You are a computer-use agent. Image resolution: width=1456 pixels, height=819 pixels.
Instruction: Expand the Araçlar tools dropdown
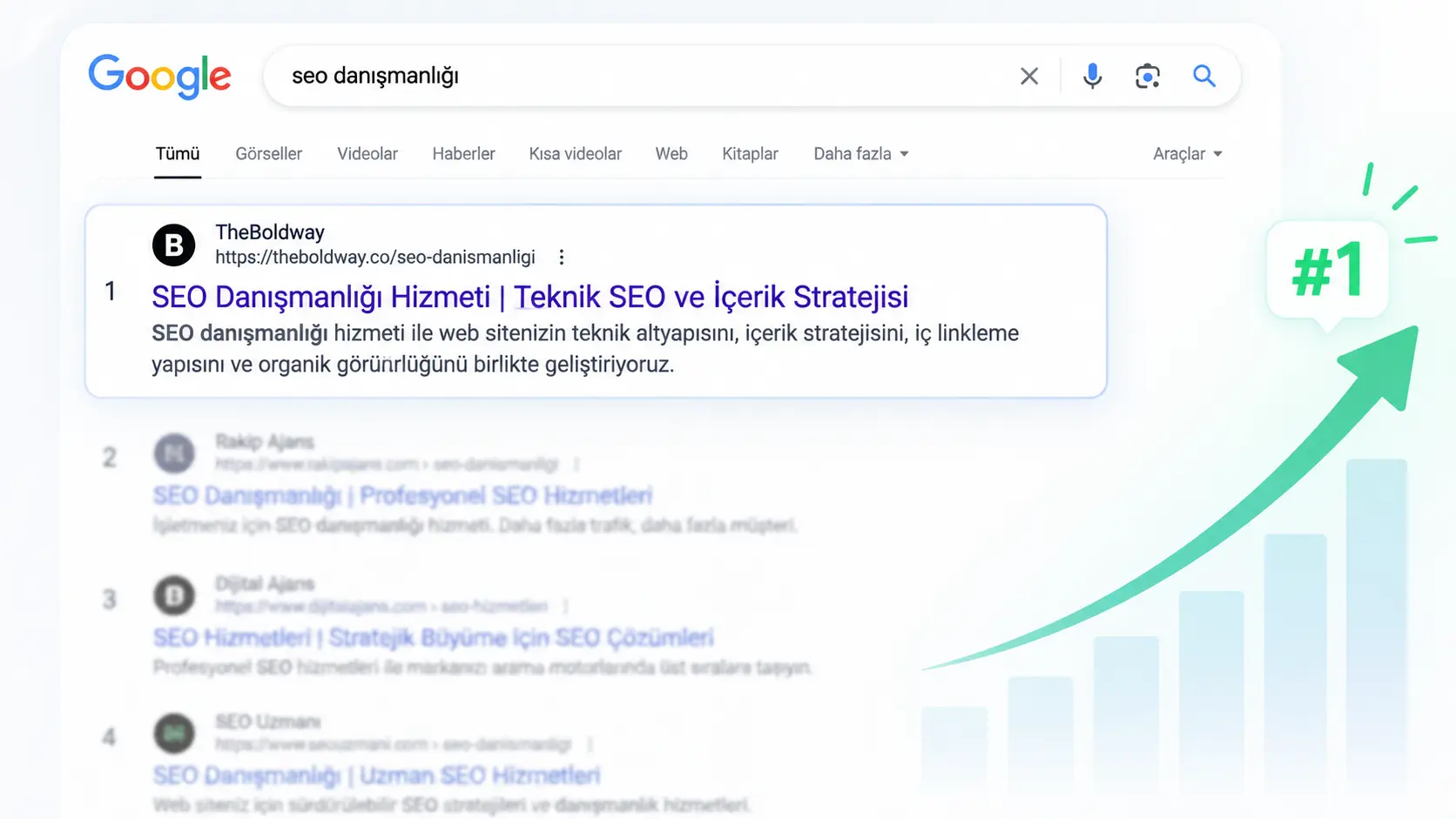pyautogui.click(x=1188, y=154)
